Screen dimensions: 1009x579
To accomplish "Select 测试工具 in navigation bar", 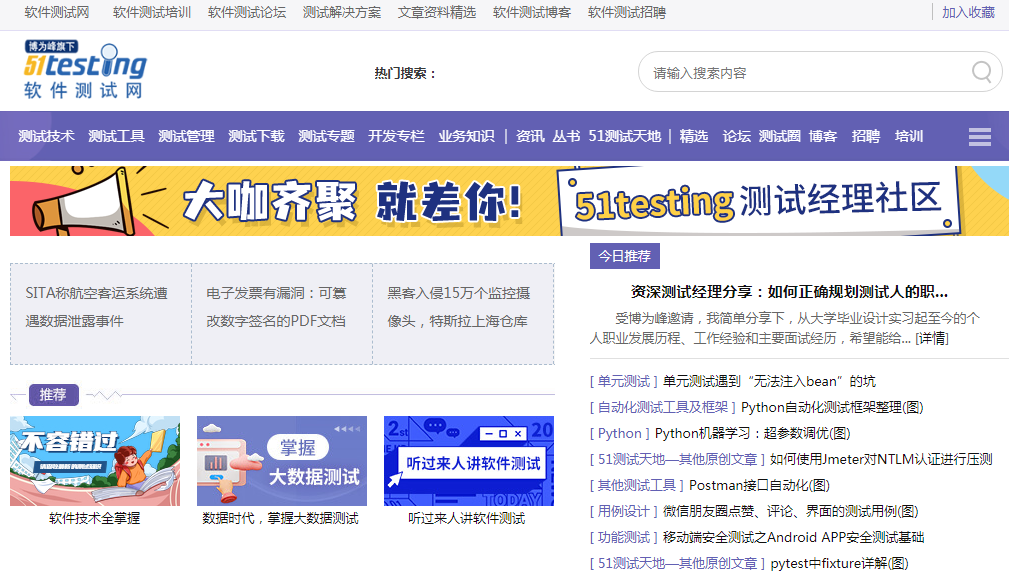I will [x=116, y=136].
